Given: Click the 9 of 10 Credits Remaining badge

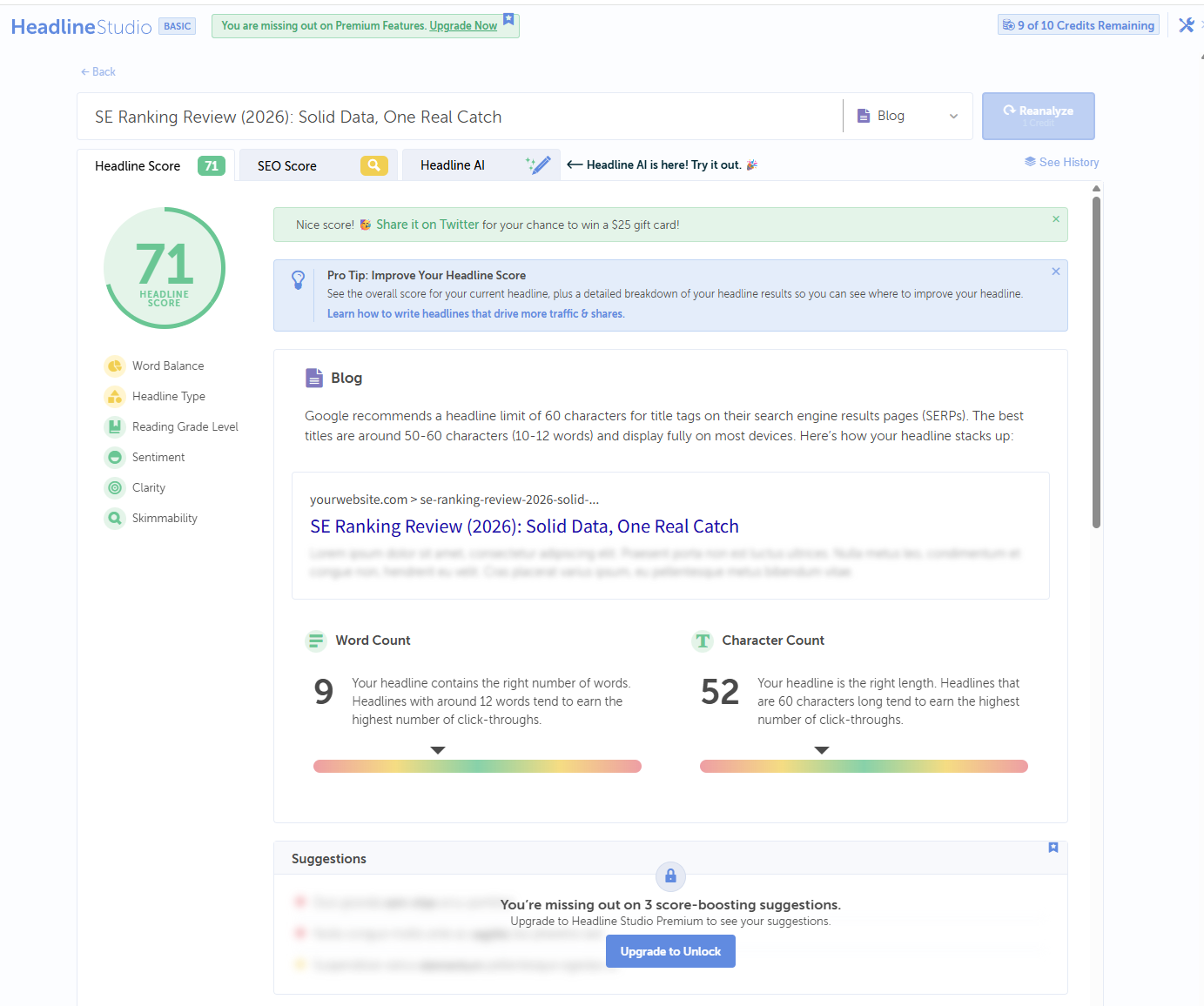Looking at the screenshot, I should click(x=1079, y=25).
